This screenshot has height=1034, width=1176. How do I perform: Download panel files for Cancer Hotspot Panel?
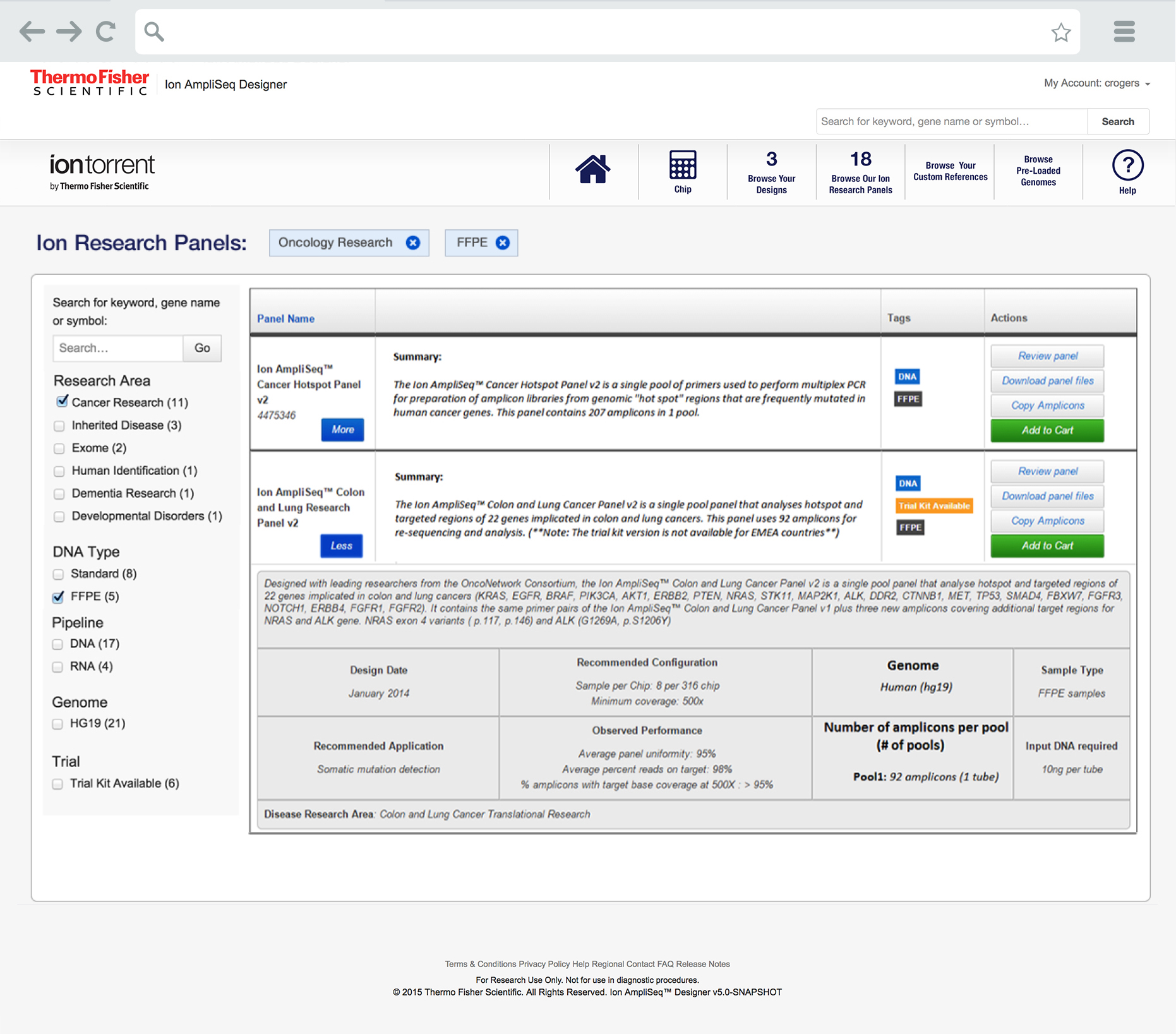tap(1047, 381)
